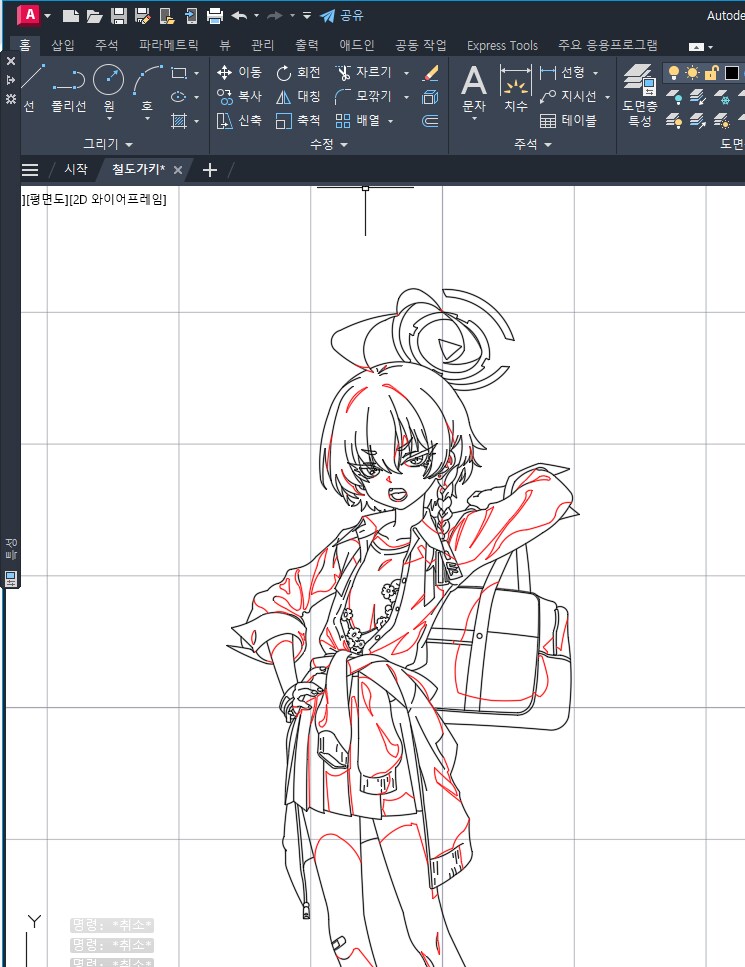This screenshot has height=967, width=745.
Task: Select the 원 (Circle) tool
Action: [109, 88]
